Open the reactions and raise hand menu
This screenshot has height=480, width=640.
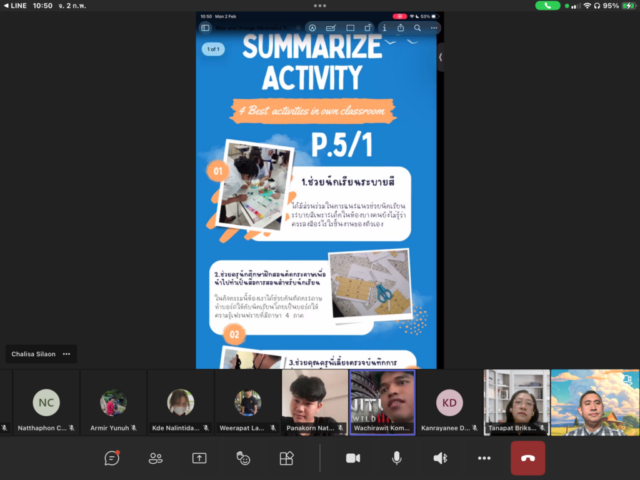point(243,458)
